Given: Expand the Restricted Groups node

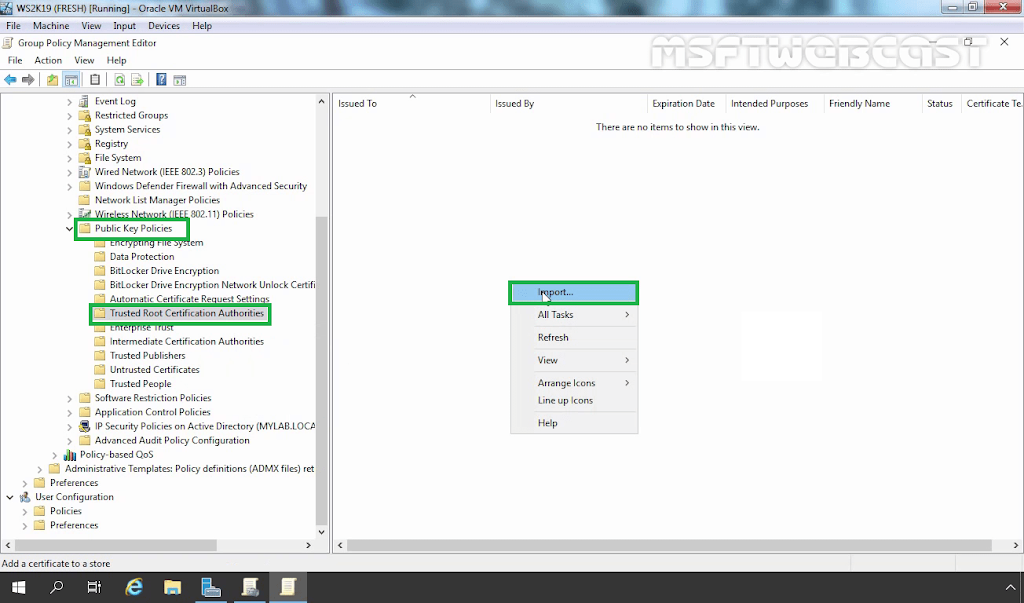Looking at the screenshot, I should click(69, 116).
